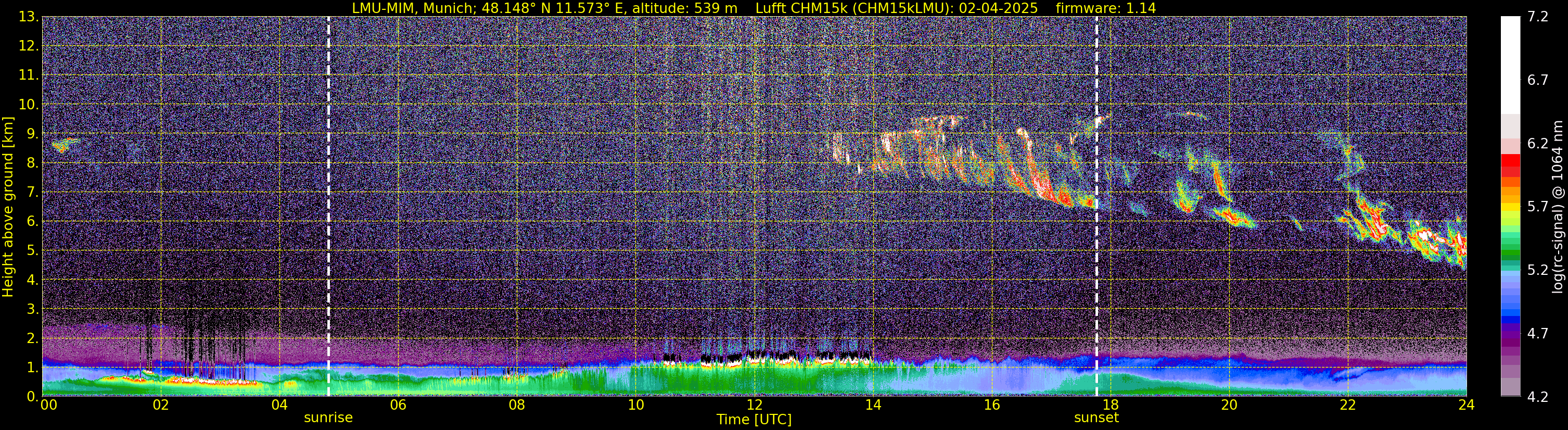The width and height of the screenshot is (1568, 430).
Task: Click the height axis tick label 7
Action: point(32,193)
